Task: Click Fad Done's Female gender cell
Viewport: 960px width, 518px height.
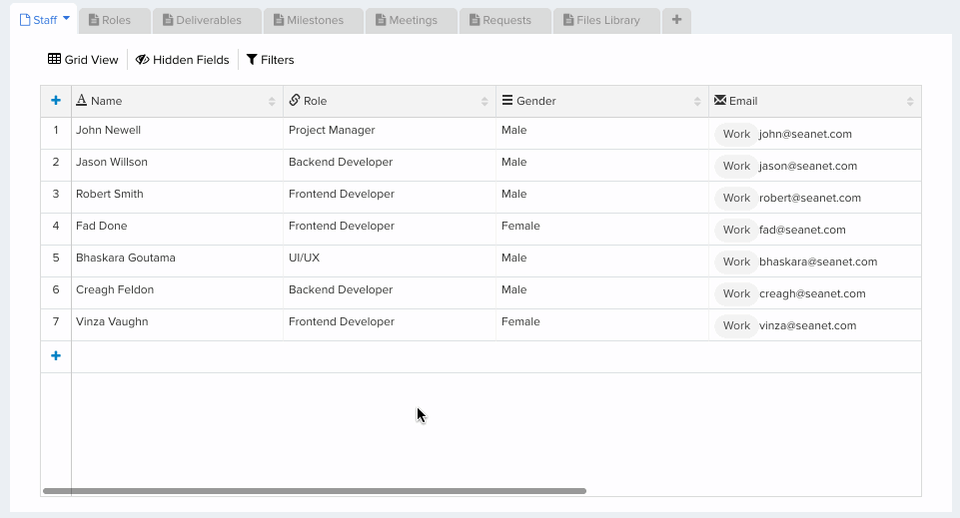Action: [602, 229]
